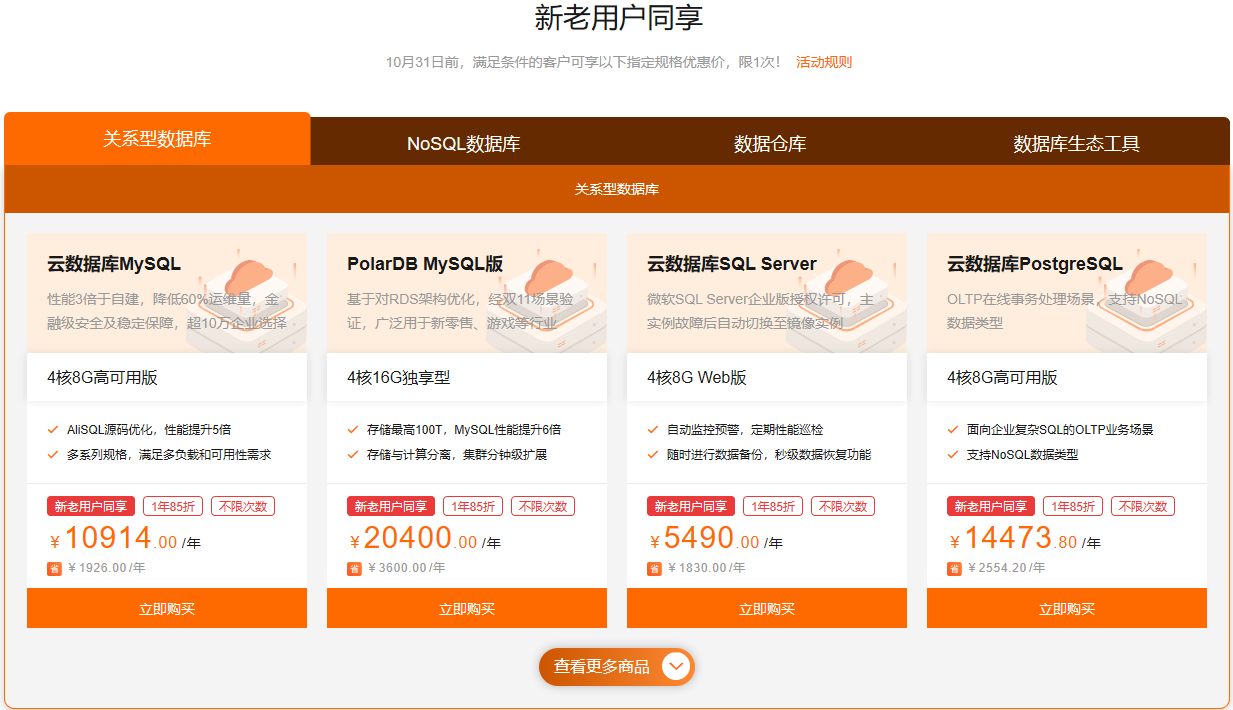Click the cloud illustration on 云数据库PostgreSQL card
The height and width of the screenshot is (710, 1233).
1148,300
